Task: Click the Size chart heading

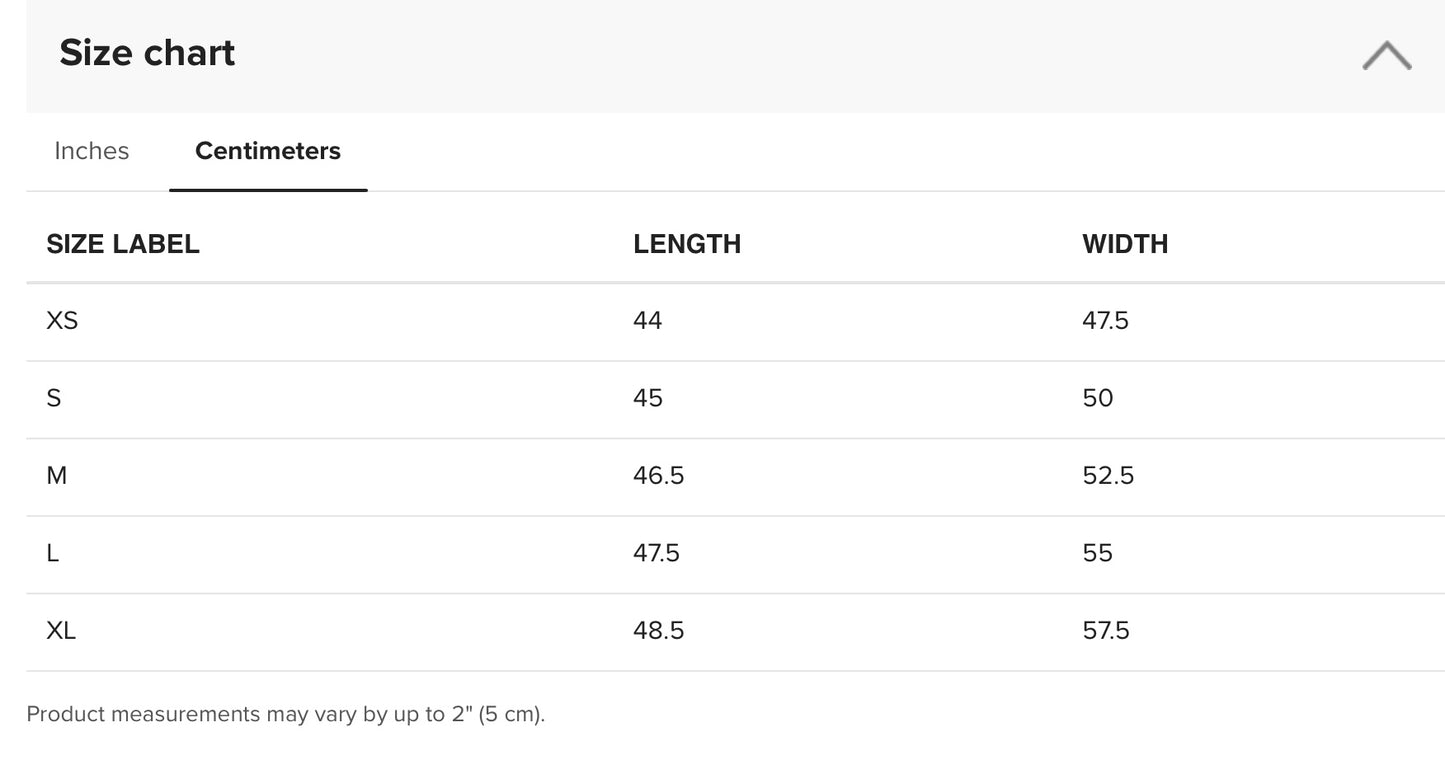Action: 147,53
